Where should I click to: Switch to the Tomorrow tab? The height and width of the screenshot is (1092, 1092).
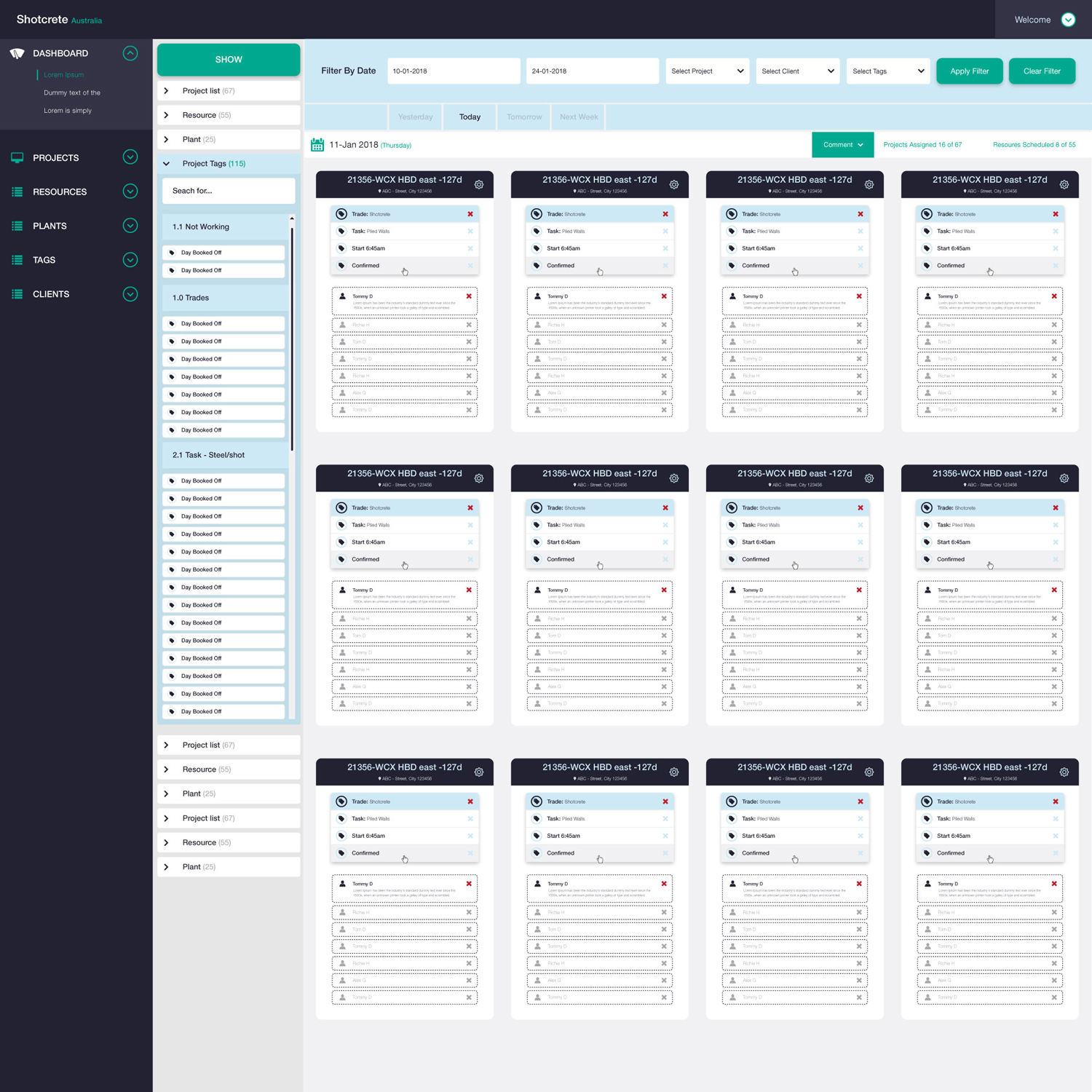(524, 117)
